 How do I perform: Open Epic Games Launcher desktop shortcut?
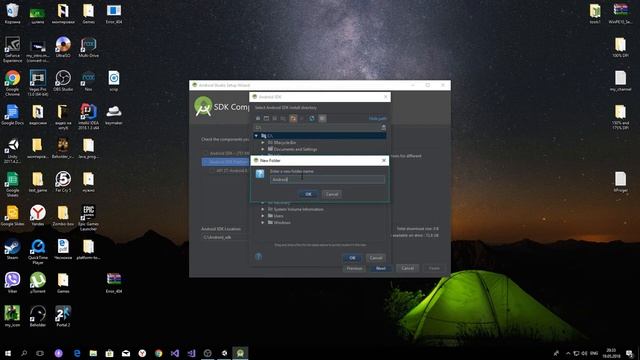pyautogui.click(x=88, y=218)
